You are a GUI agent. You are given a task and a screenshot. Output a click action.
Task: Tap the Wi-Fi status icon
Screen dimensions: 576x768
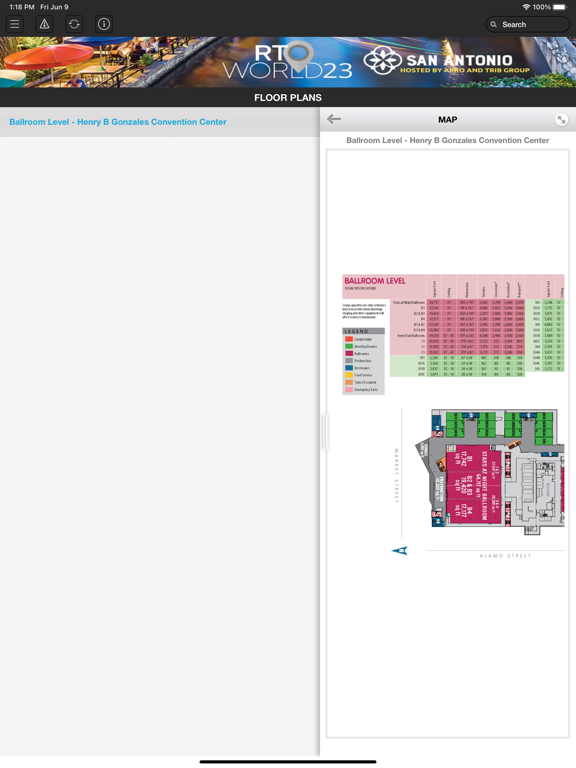point(526,7)
